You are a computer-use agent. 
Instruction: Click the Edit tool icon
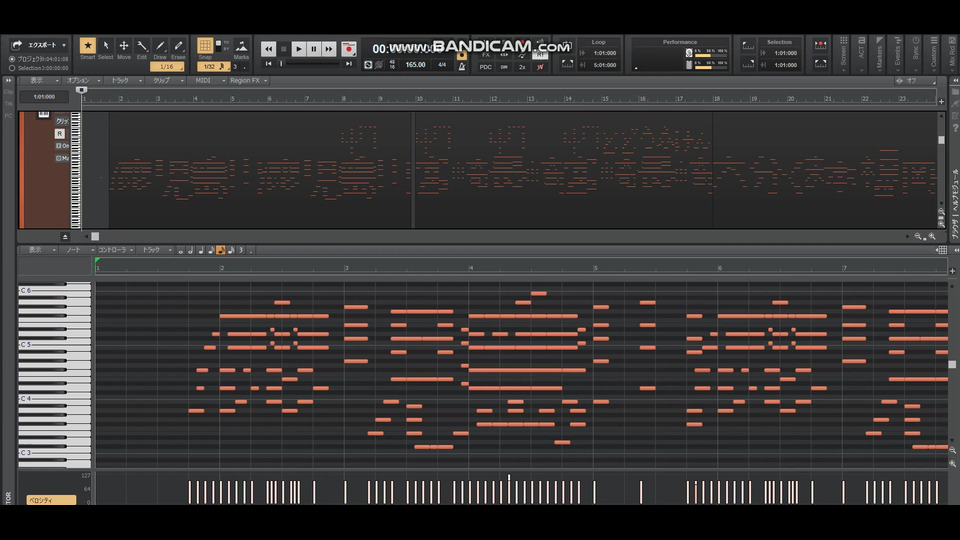click(x=142, y=47)
